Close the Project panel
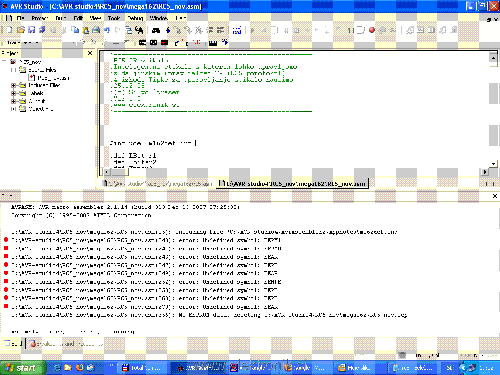Viewport: 500px width, 375px height. [90, 53]
